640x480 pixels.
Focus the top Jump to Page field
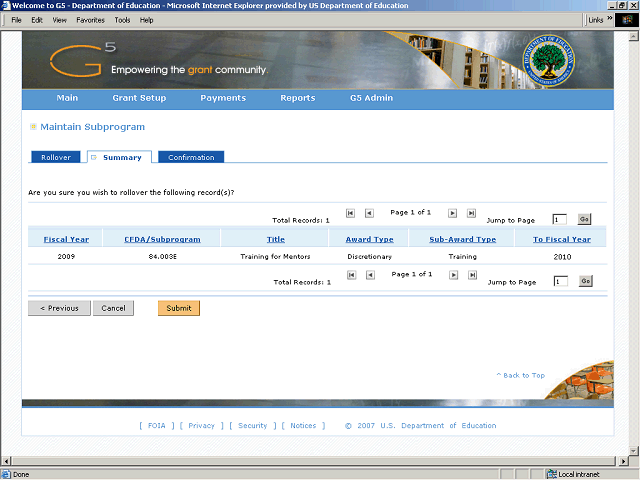(x=560, y=220)
